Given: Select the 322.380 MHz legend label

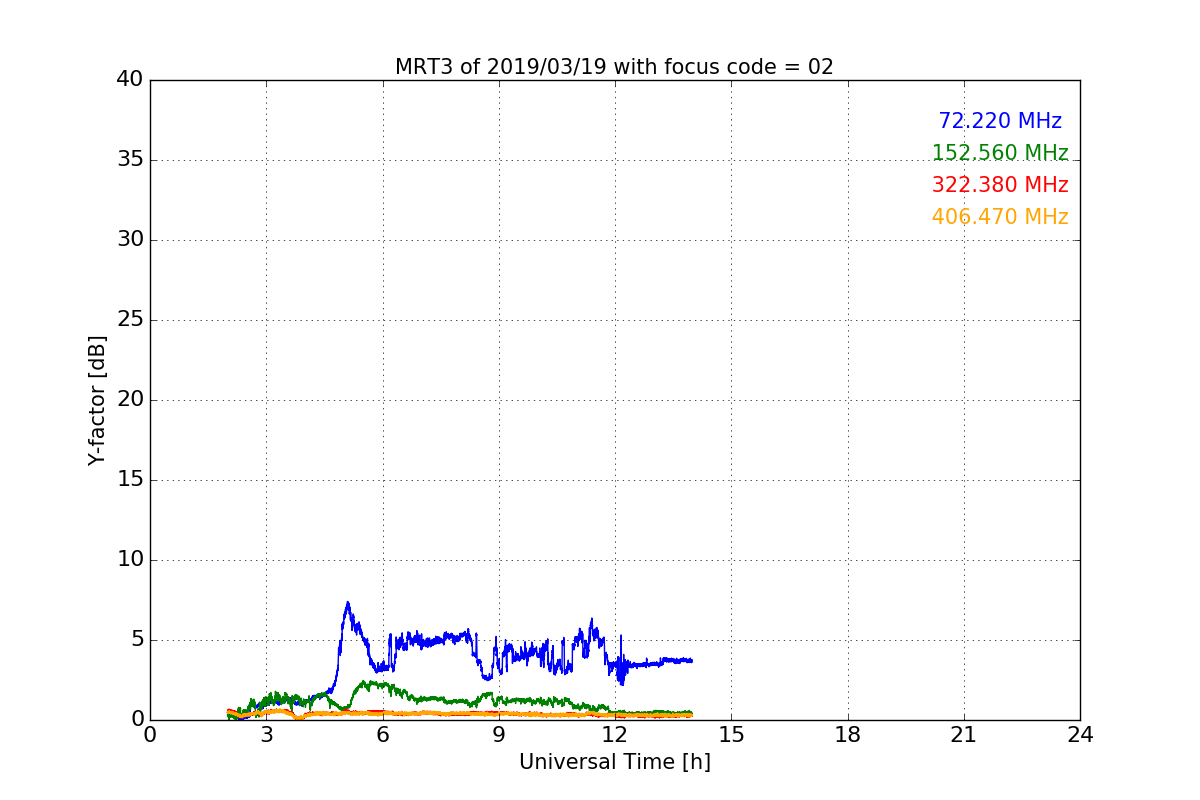Looking at the screenshot, I should (x=1000, y=185).
